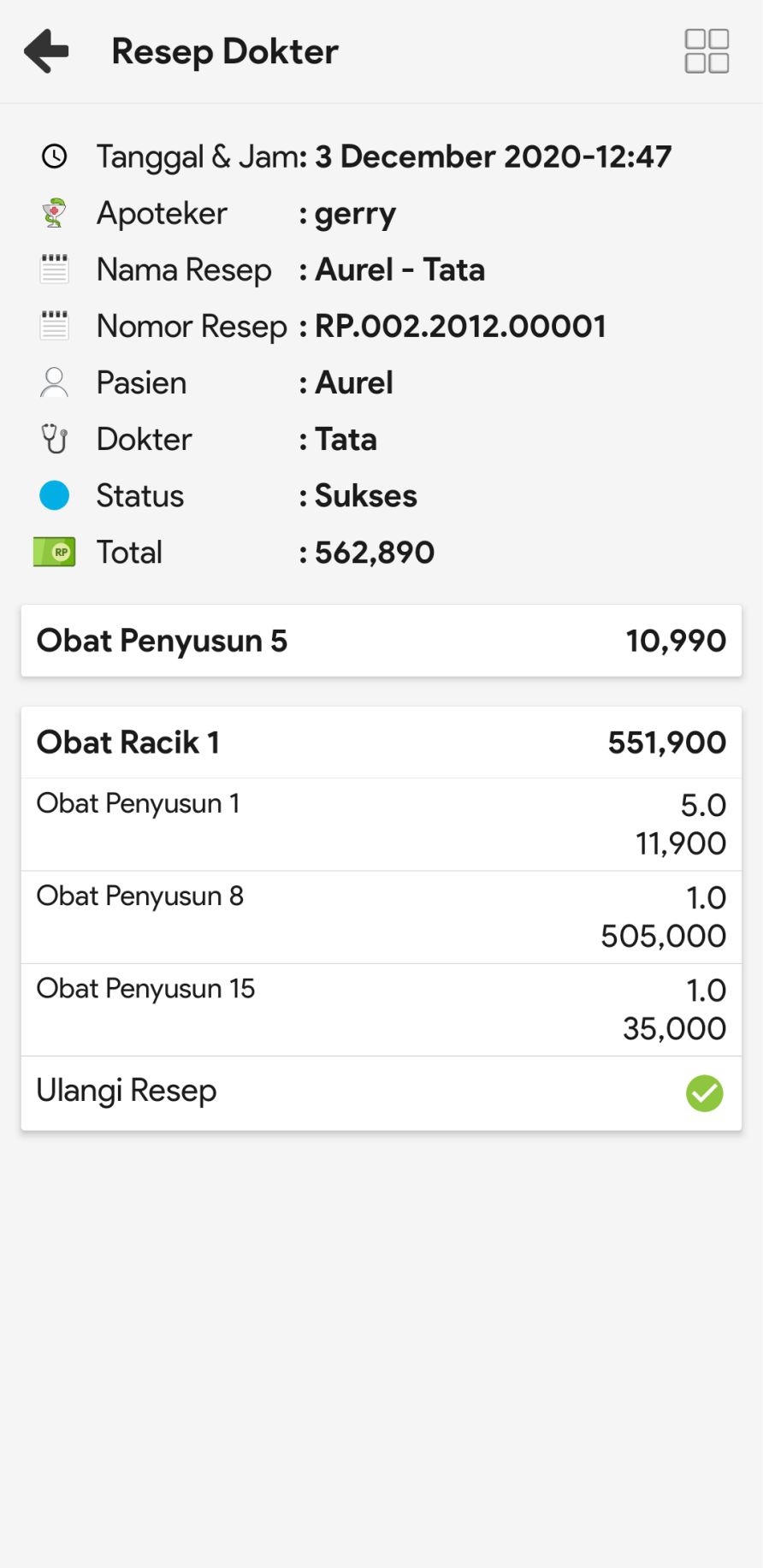The height and width of the screenshot is (1568, 763).
Task: Expand the Obat Racik 1 header
Action: [381, 743]
